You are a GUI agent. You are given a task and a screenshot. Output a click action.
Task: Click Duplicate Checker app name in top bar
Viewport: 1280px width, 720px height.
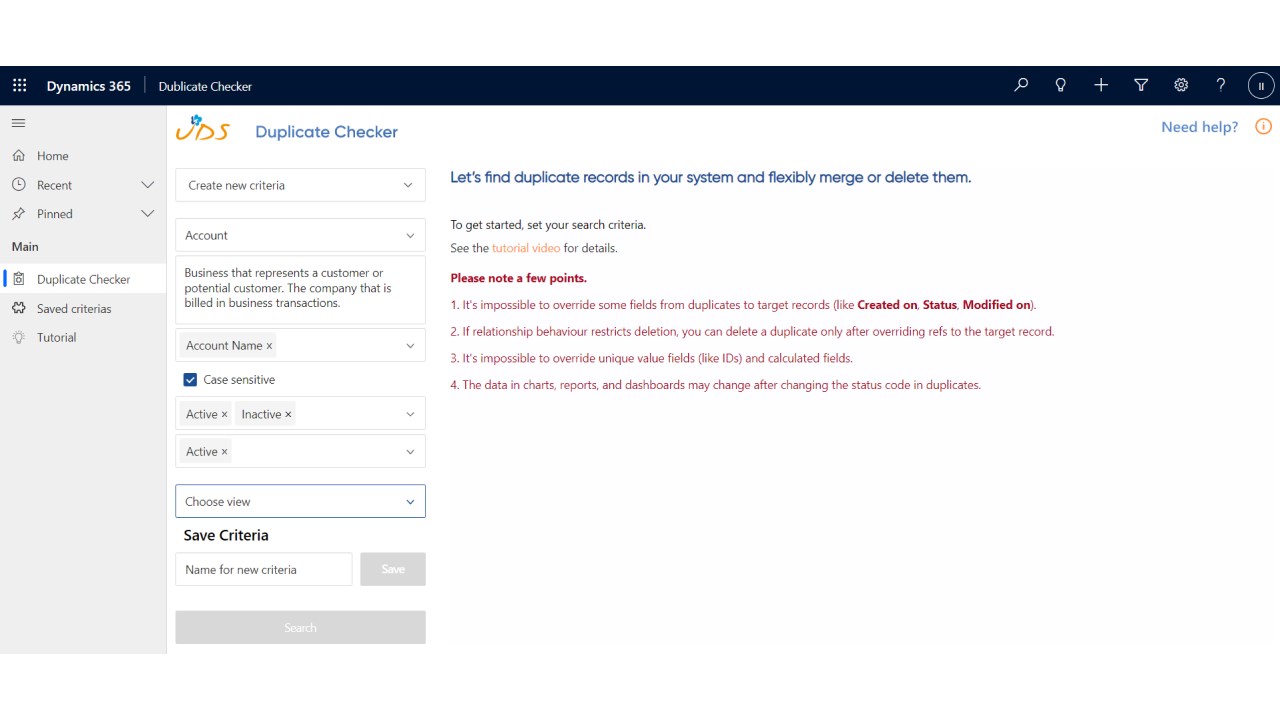pyautogui.click(x=205, y=86)
